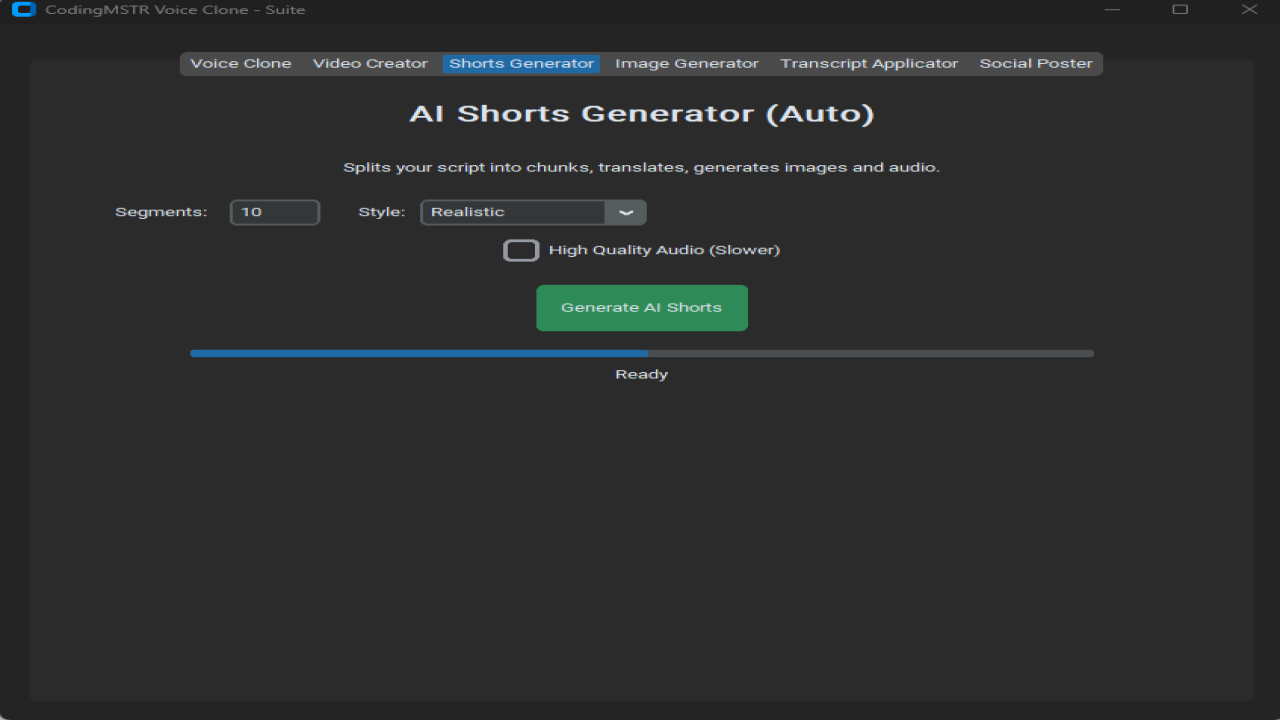The image size is (1280, 720).
Task: Open the Video Creator tab
Action: pyautogui.click(x=370, y=64)
